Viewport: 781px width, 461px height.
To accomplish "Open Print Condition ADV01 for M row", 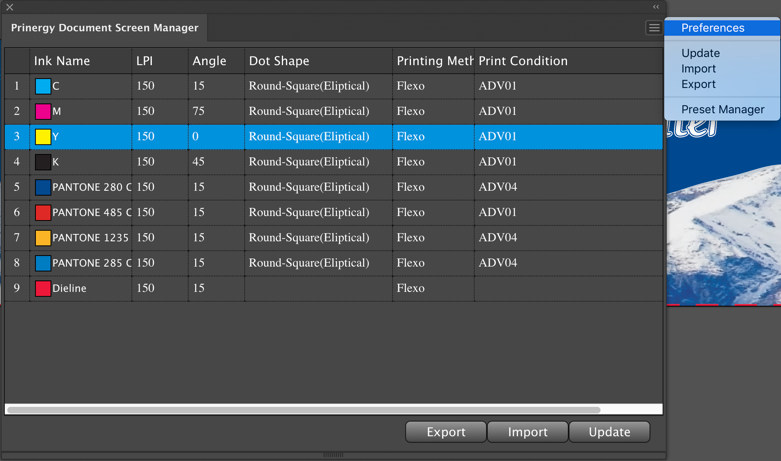I will (x=566, y=111).
